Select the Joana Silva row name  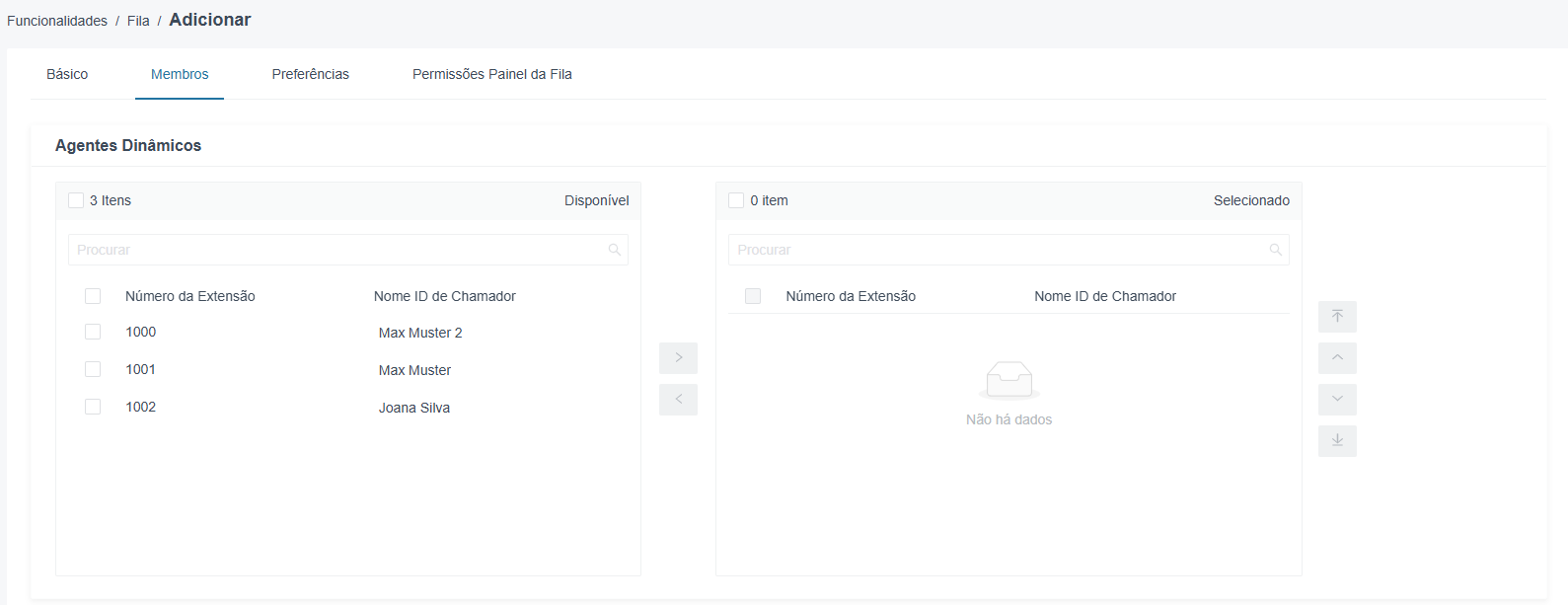[x=414, y=408]
